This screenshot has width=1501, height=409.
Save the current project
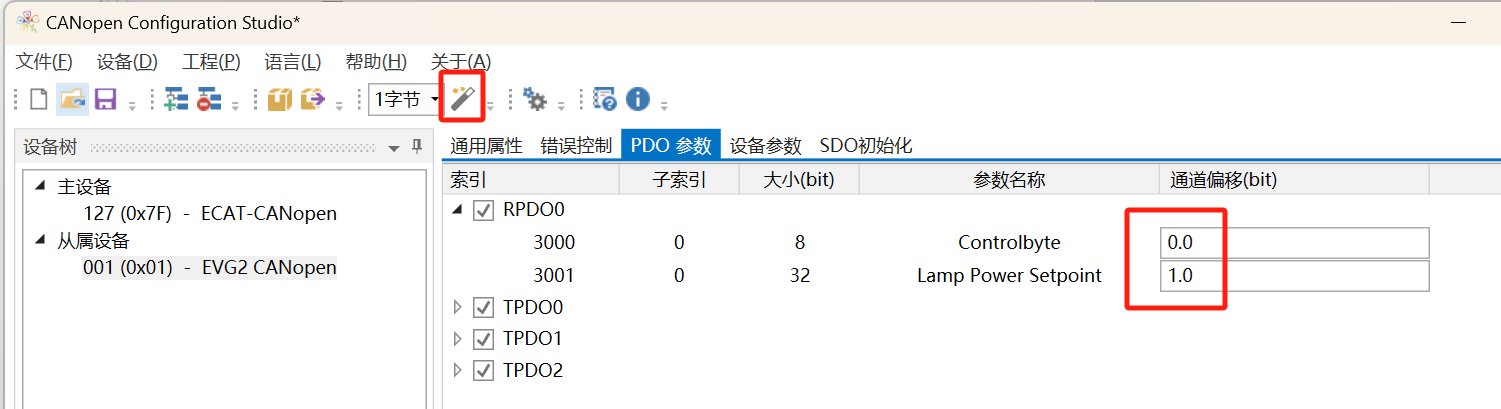(x=105, y=99)
